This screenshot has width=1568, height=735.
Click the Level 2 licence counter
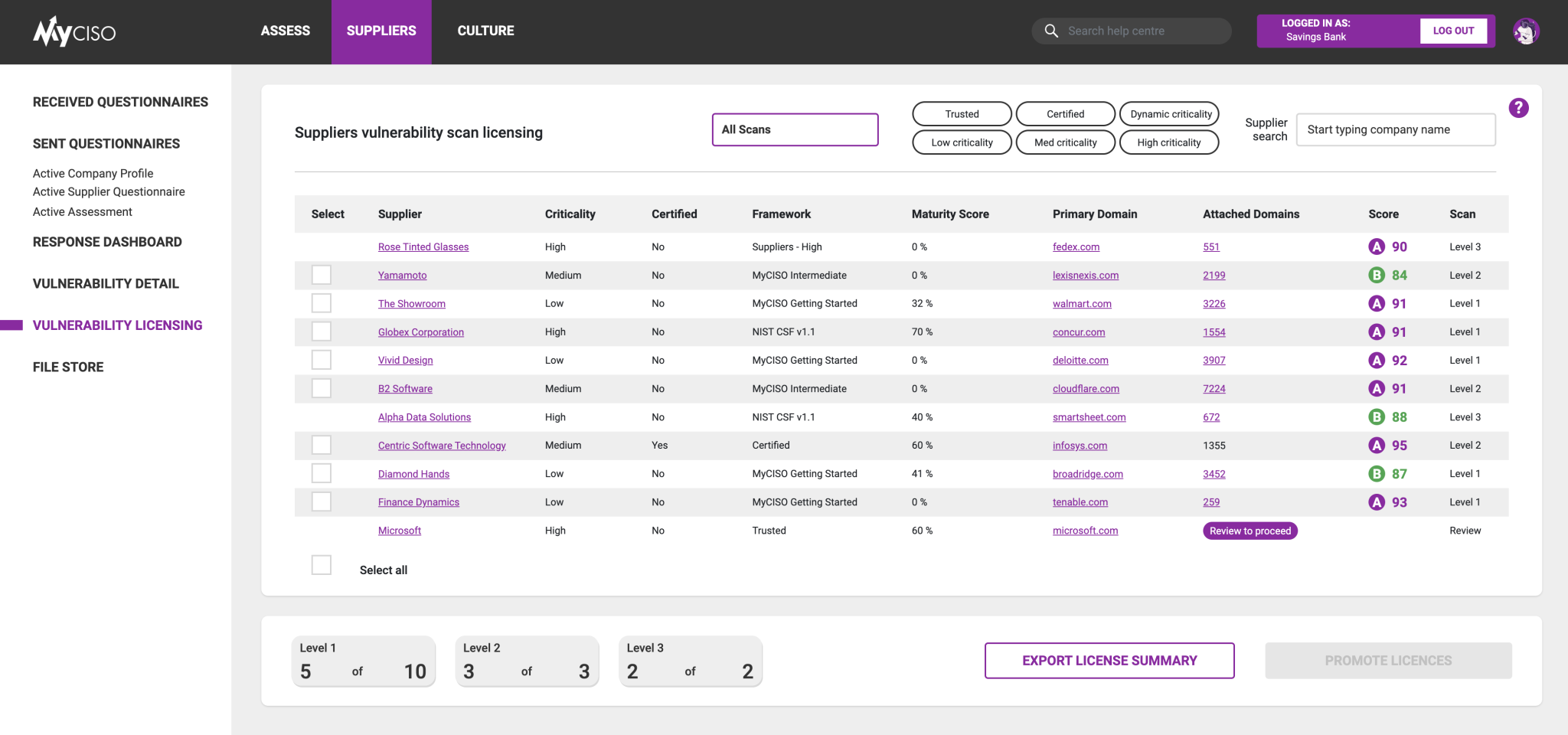527,661
